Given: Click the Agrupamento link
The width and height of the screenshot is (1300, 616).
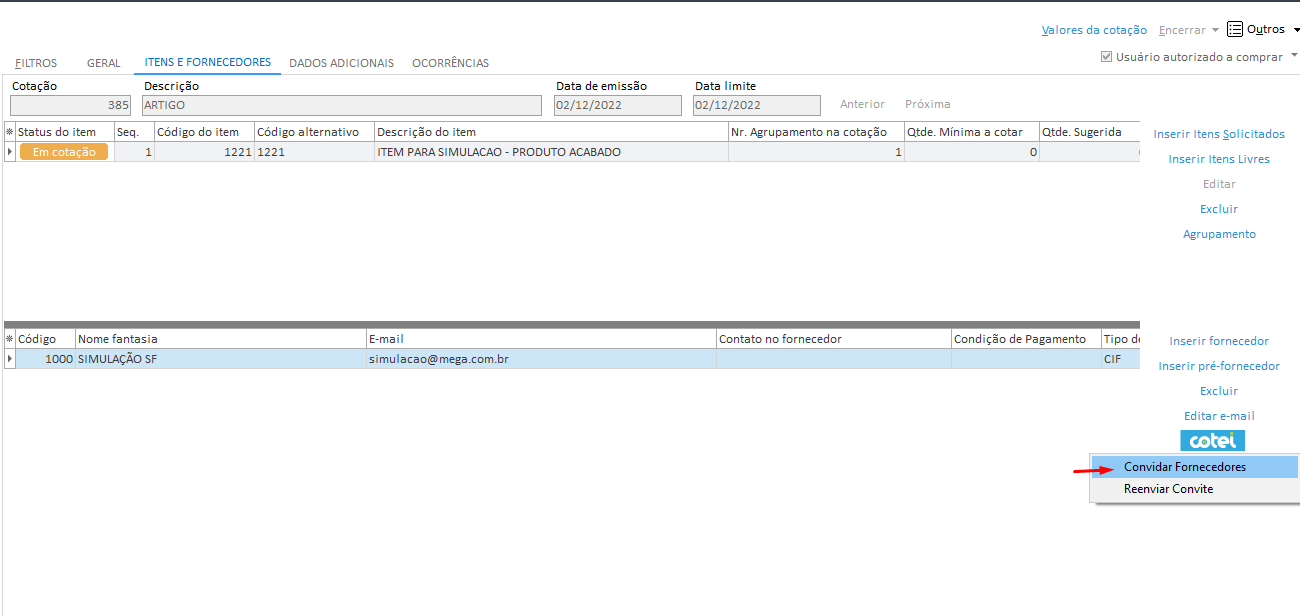Looking at the screenshot, I should (1219, 234).
